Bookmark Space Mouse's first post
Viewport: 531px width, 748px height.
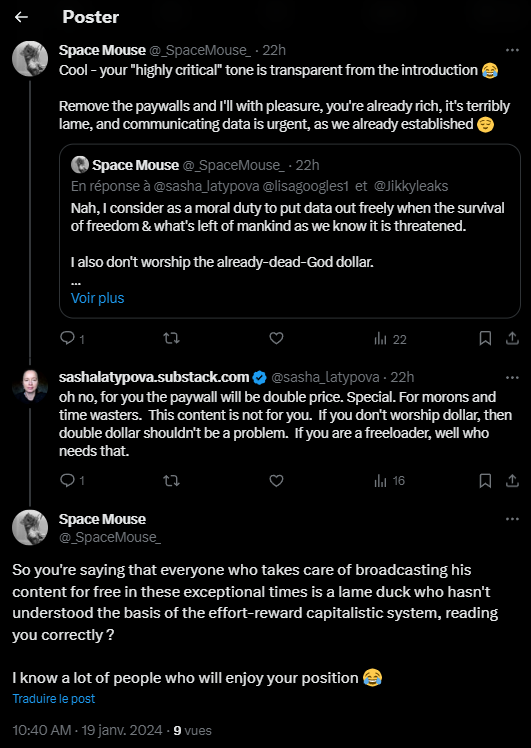pos(485,338)
